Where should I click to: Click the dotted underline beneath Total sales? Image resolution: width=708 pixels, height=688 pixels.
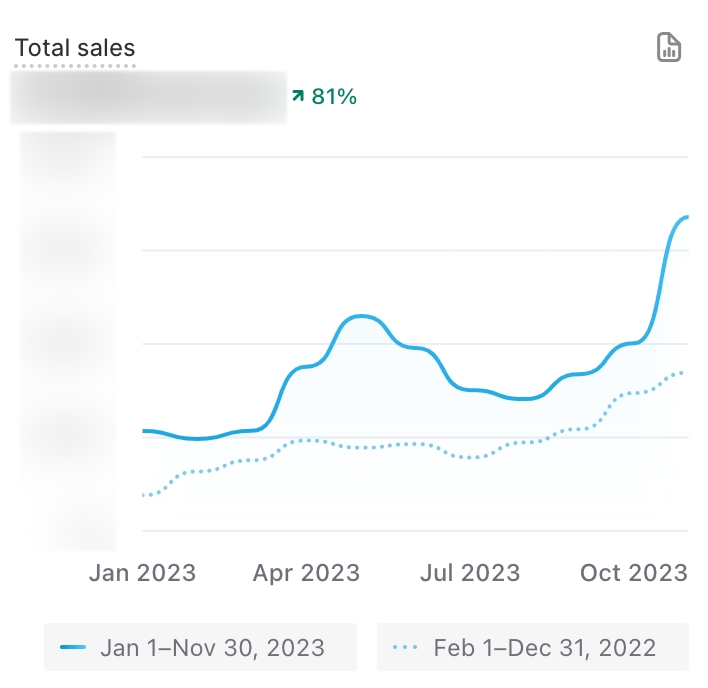[75, 66]
